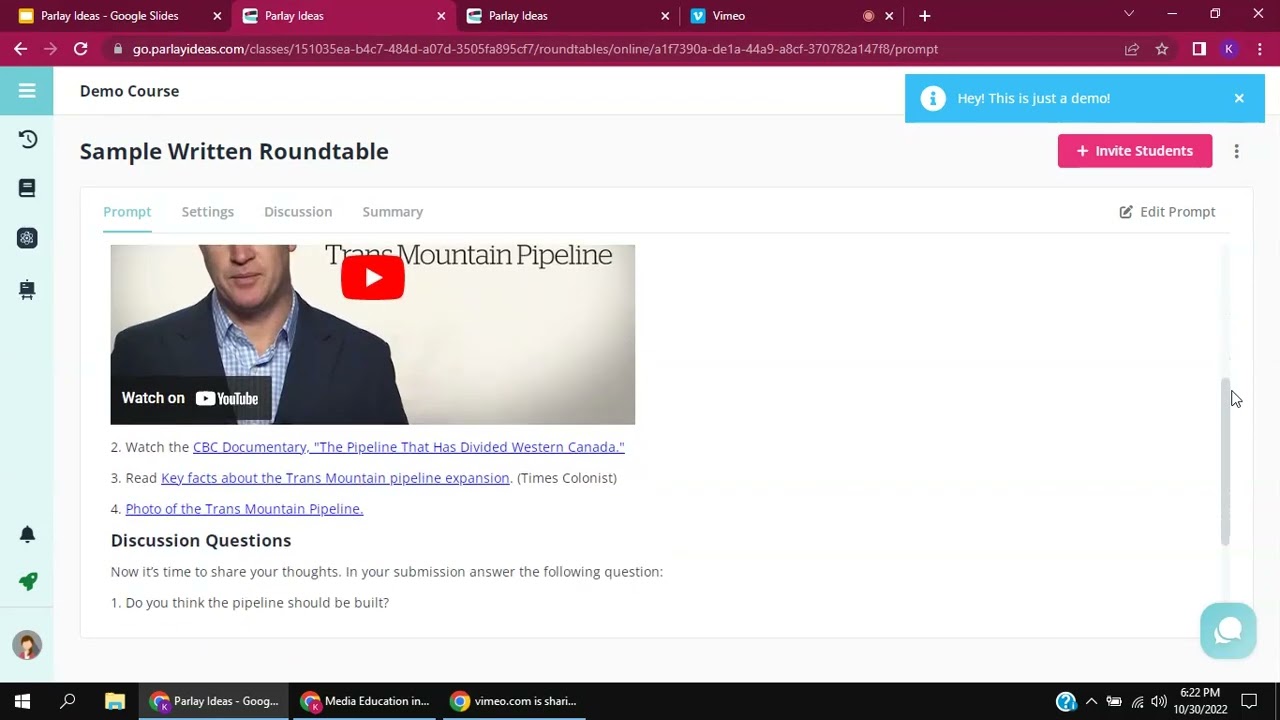Open the book icon in sidebar
The width and height of the screenshot is (1280, 720).
click(27, 188)
